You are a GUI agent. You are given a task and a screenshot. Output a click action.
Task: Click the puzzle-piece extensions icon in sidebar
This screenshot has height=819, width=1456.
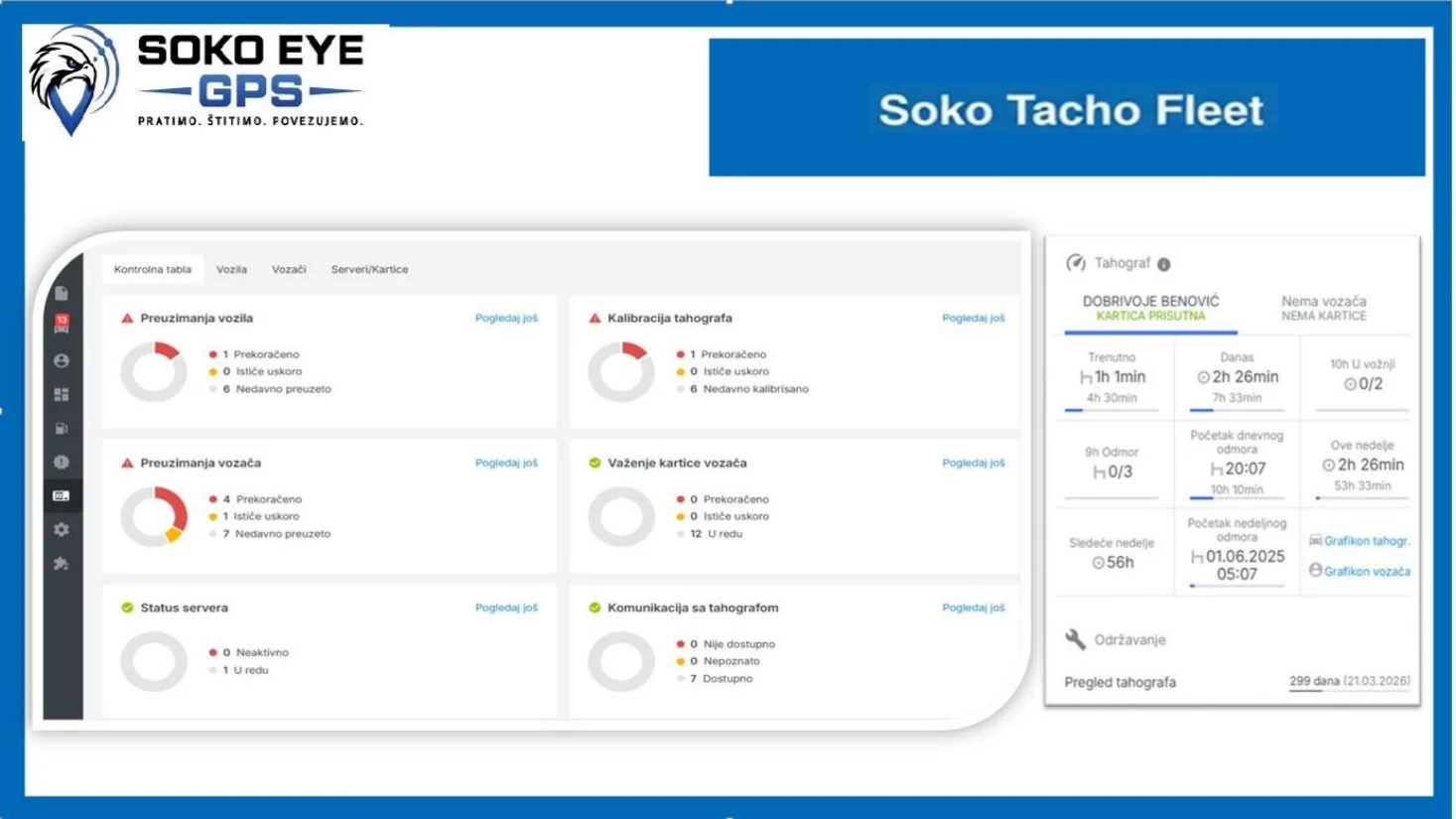pos(62,563)
